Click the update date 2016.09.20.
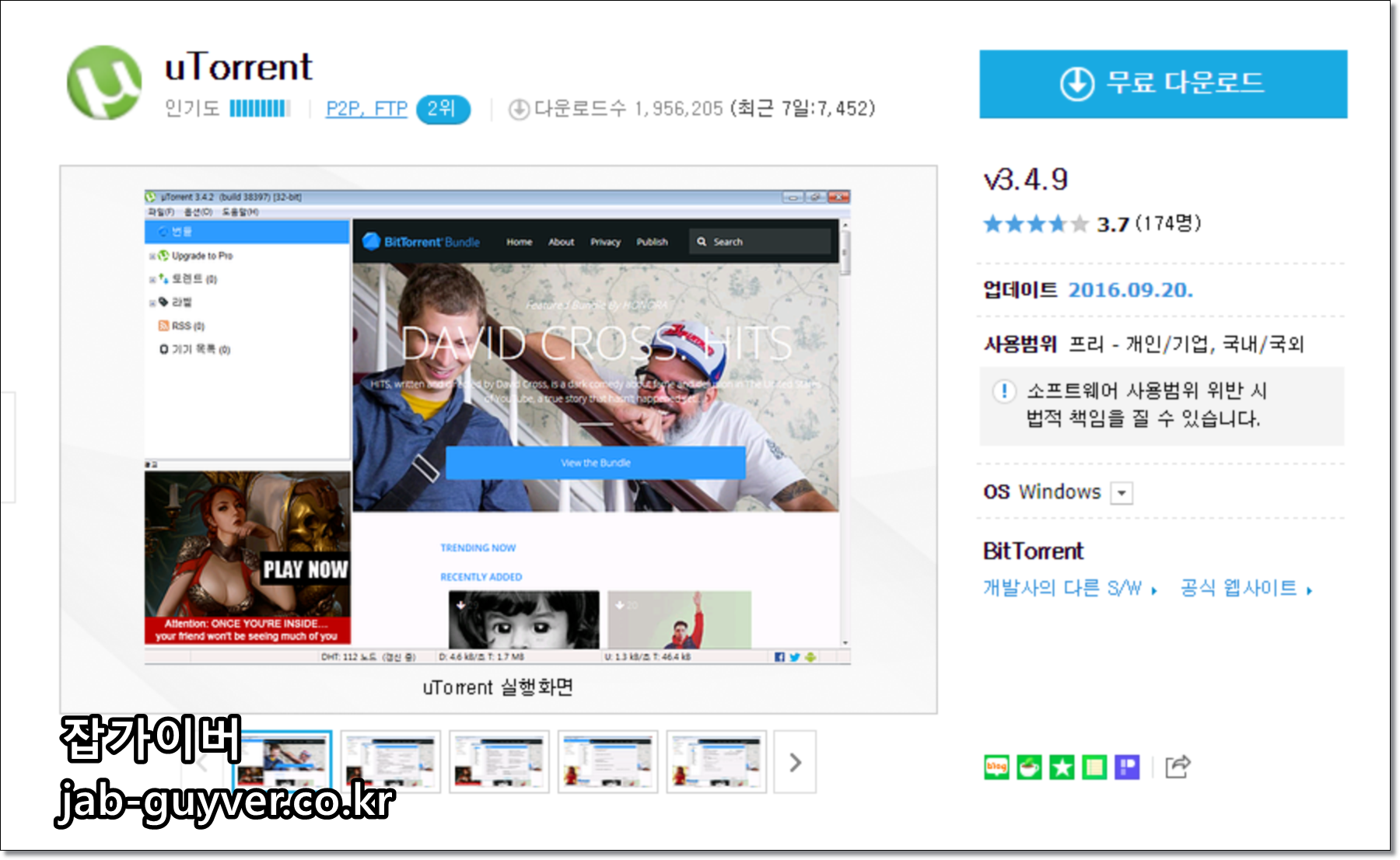Image resolution: width=1400 pixels, height=860 pixels. point(1130,290)
